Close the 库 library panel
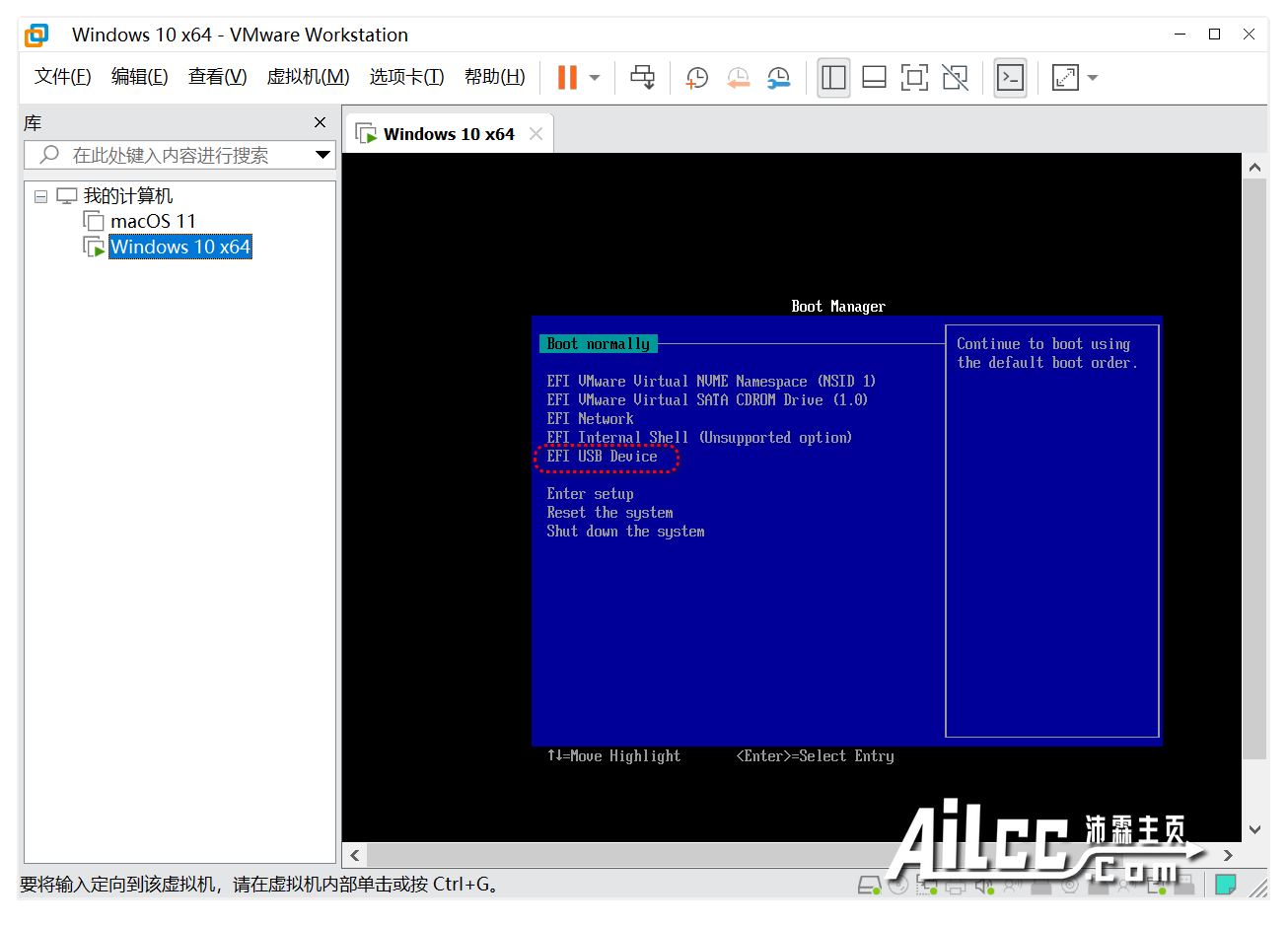Viewport: 1288px width, 925px height. (x=320, y=122)
